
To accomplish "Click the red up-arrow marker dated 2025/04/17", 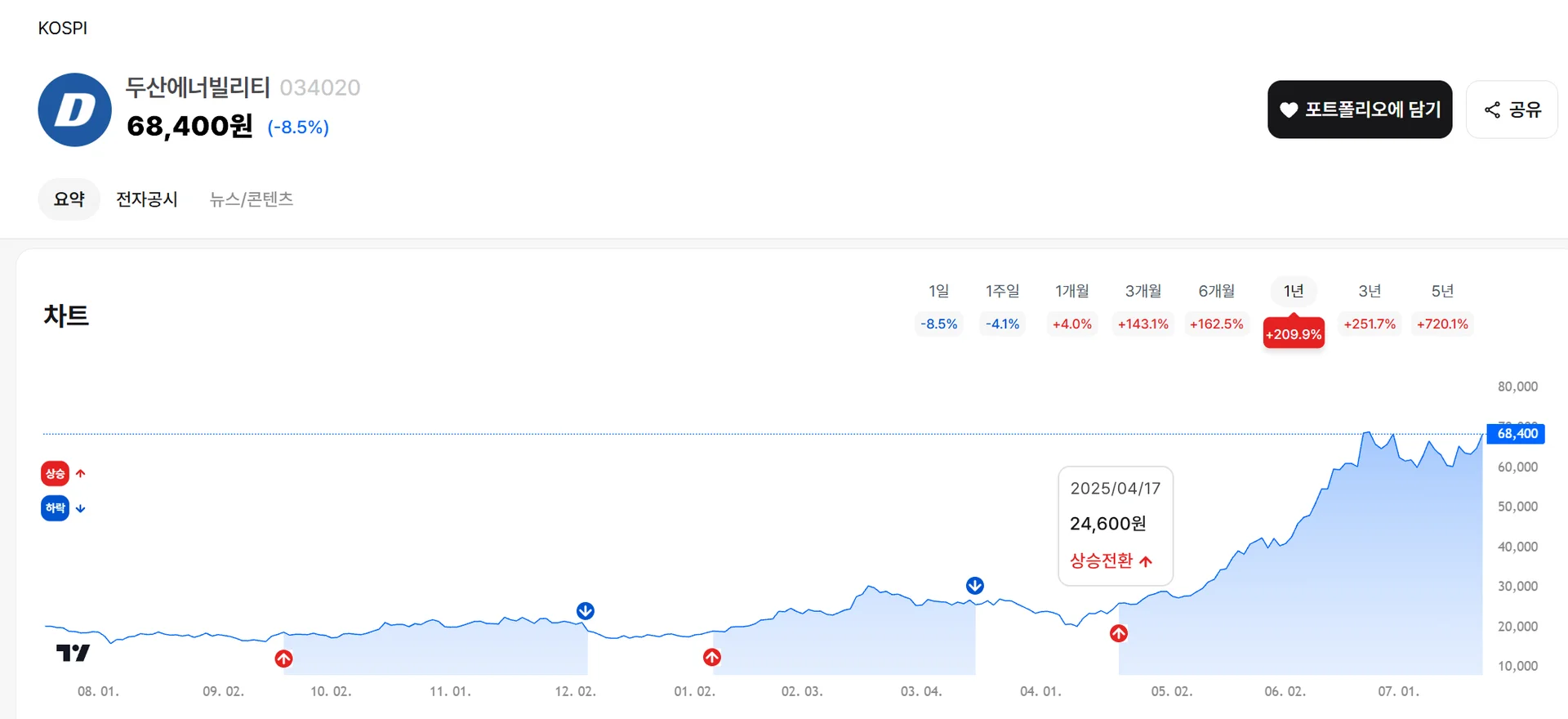I will 1118,633.
